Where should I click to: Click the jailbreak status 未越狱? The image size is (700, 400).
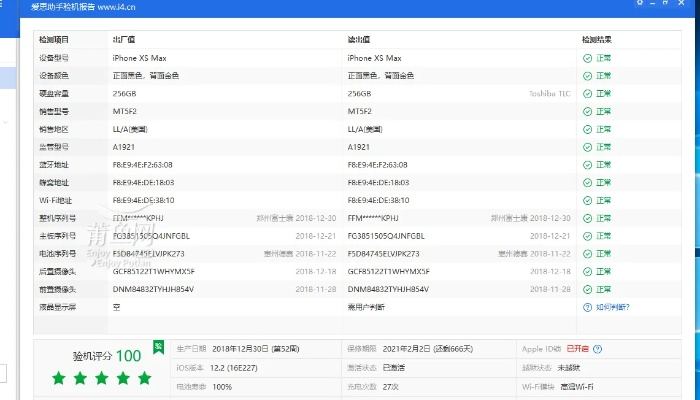(x=568, y=368)
